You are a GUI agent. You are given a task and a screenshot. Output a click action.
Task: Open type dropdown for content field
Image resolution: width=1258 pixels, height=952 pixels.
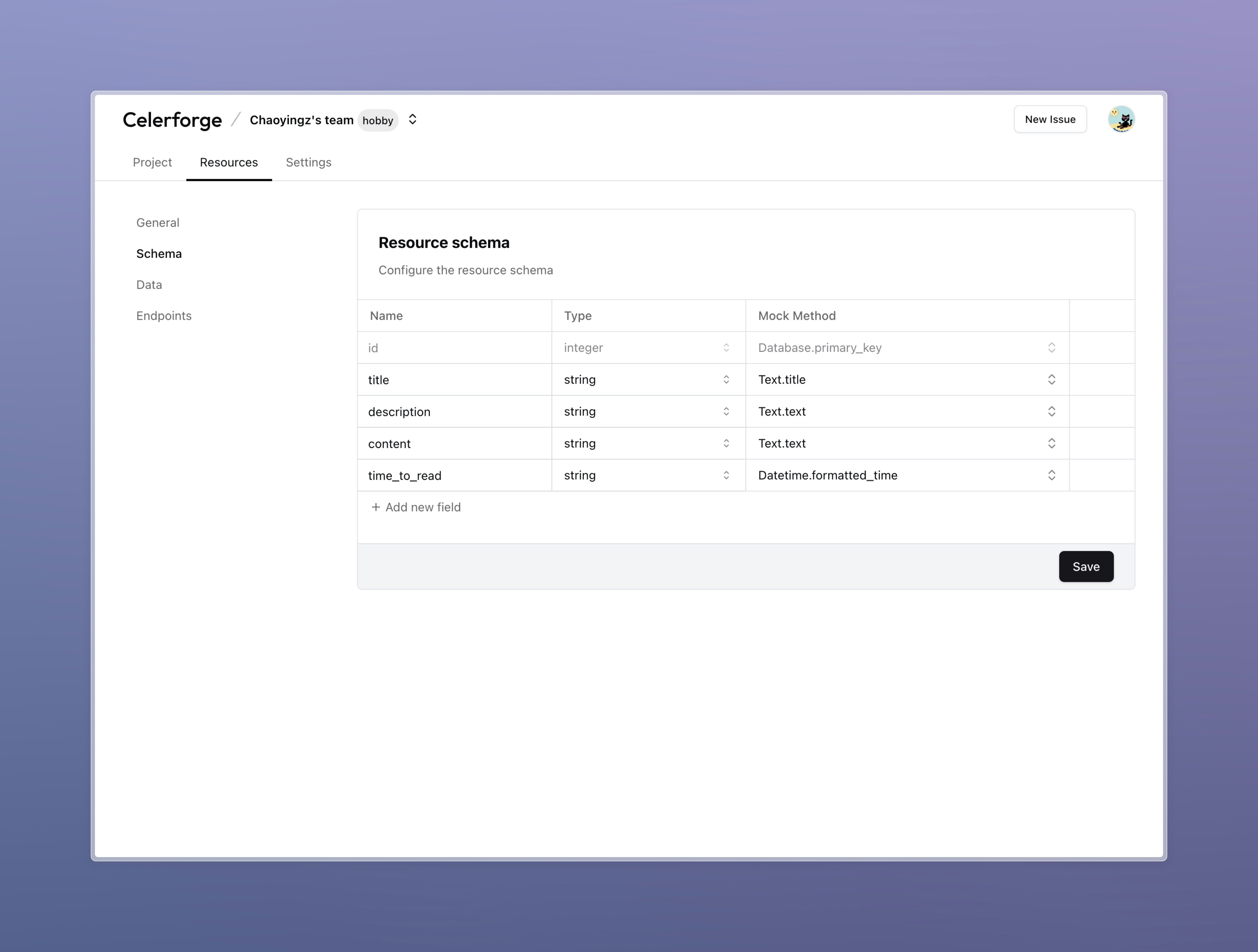(x=647, y=443)
